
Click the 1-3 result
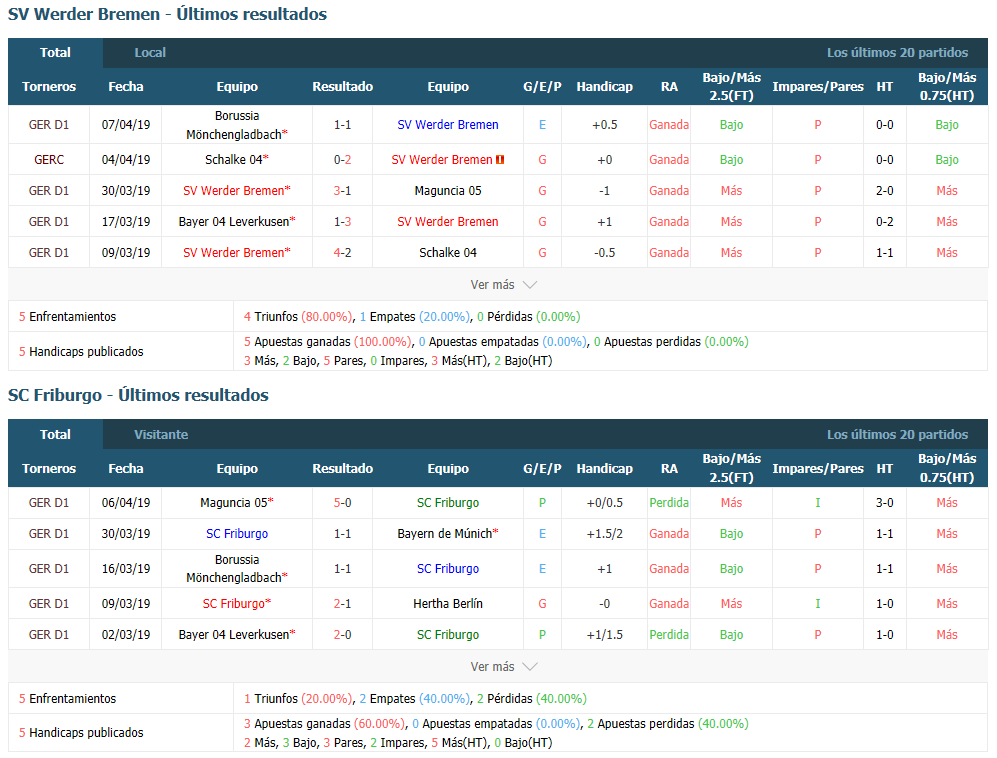(x=342, y=221)
